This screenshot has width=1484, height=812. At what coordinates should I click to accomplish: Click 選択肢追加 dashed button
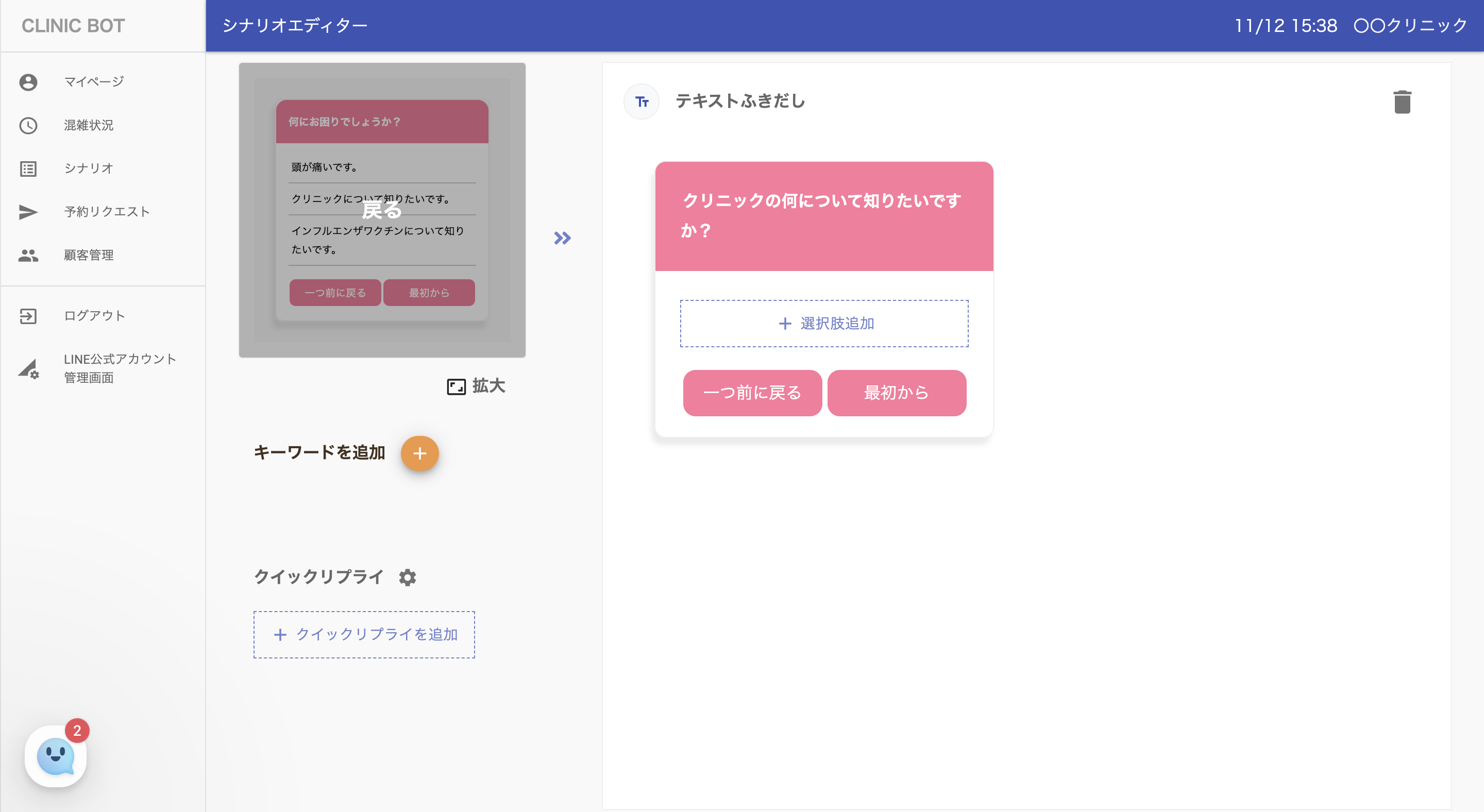[824, 323]
